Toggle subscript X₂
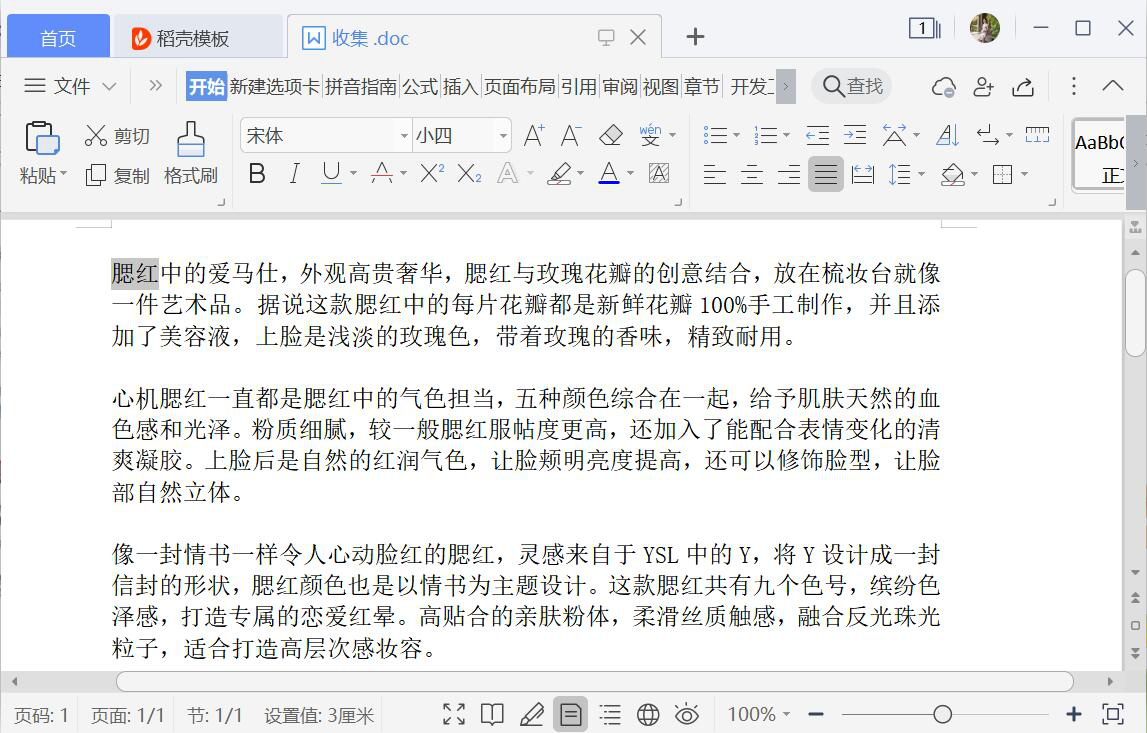The image size is (1147, 733). 469,173
